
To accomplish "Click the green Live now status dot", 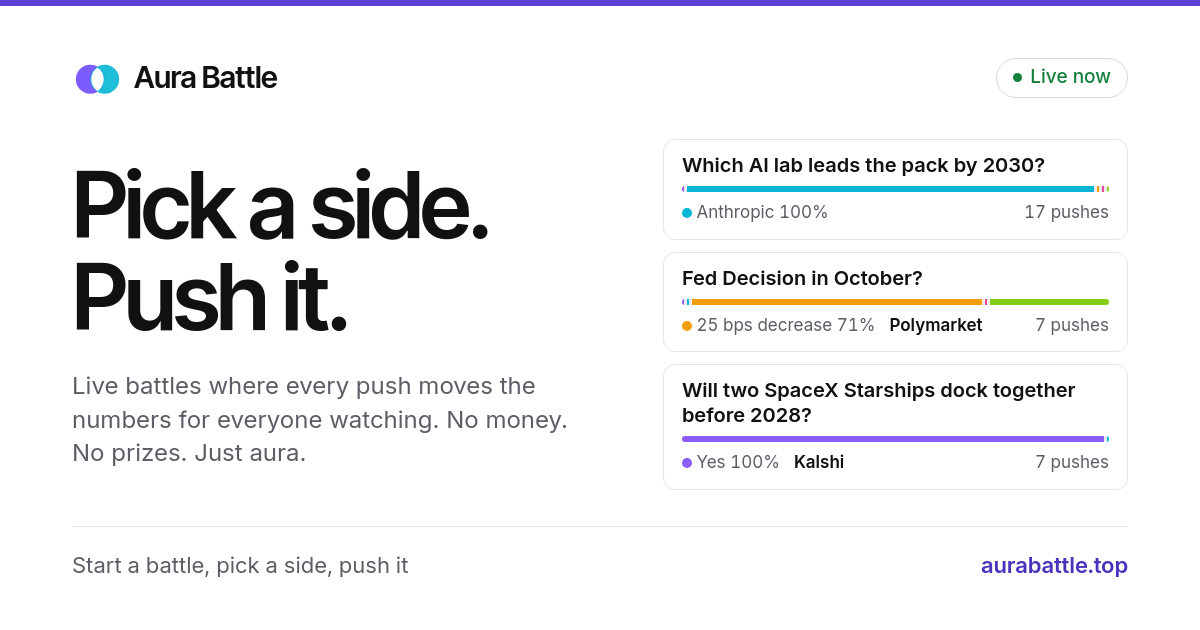I will coord(1017,77).
